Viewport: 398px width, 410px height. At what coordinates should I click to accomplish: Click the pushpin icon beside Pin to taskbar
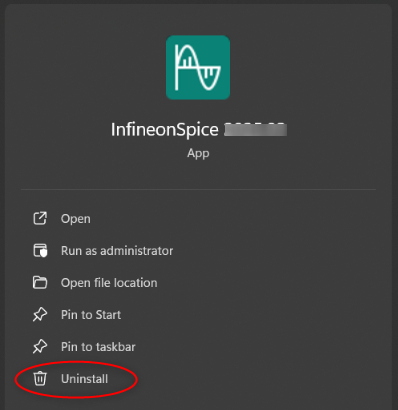click(x=40, y=347)
